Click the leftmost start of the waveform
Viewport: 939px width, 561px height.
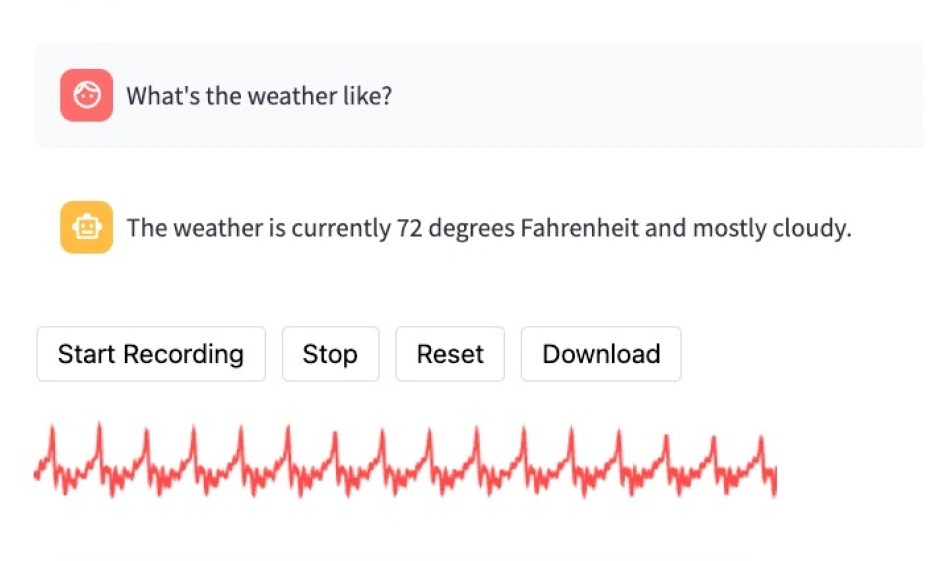coord(38,470)
